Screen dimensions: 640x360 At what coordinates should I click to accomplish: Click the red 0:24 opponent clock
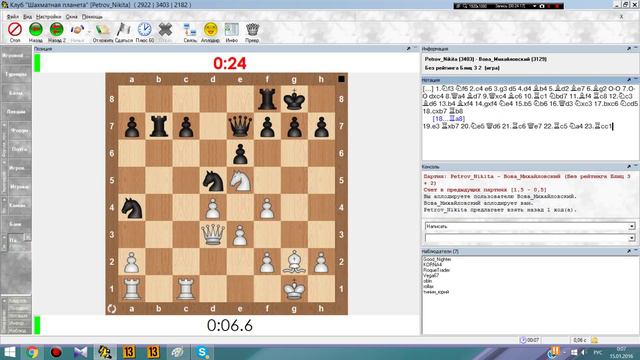click(230, 63)
